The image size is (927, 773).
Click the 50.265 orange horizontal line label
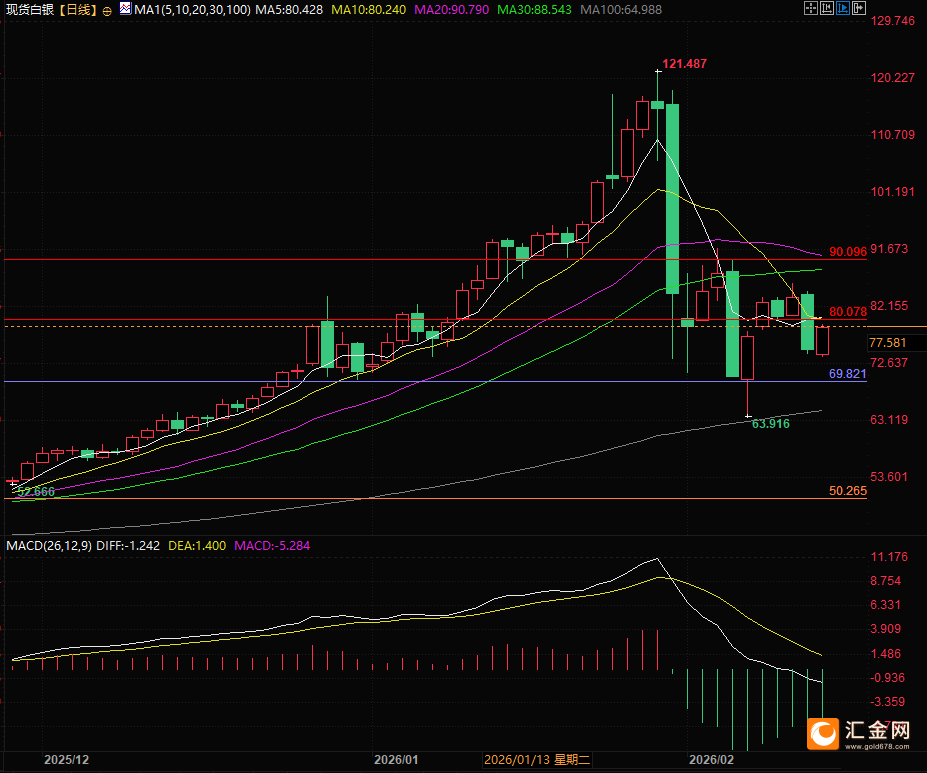click(x=848, y=491)
